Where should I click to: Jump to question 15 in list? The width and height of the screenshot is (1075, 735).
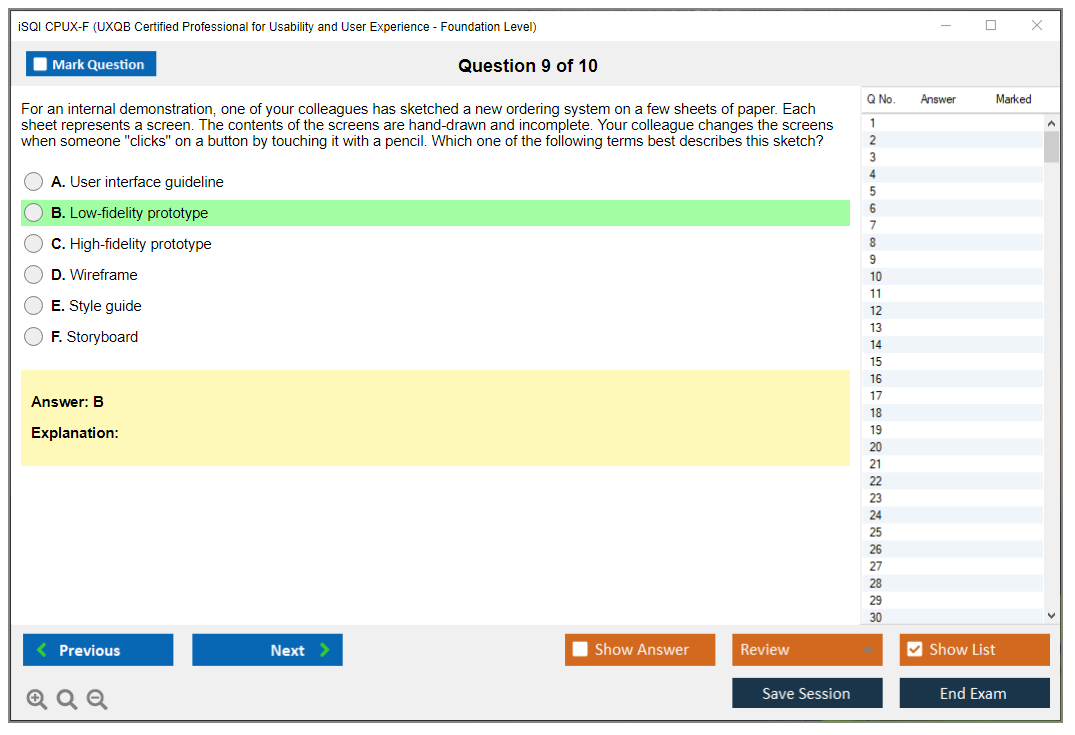876,362
